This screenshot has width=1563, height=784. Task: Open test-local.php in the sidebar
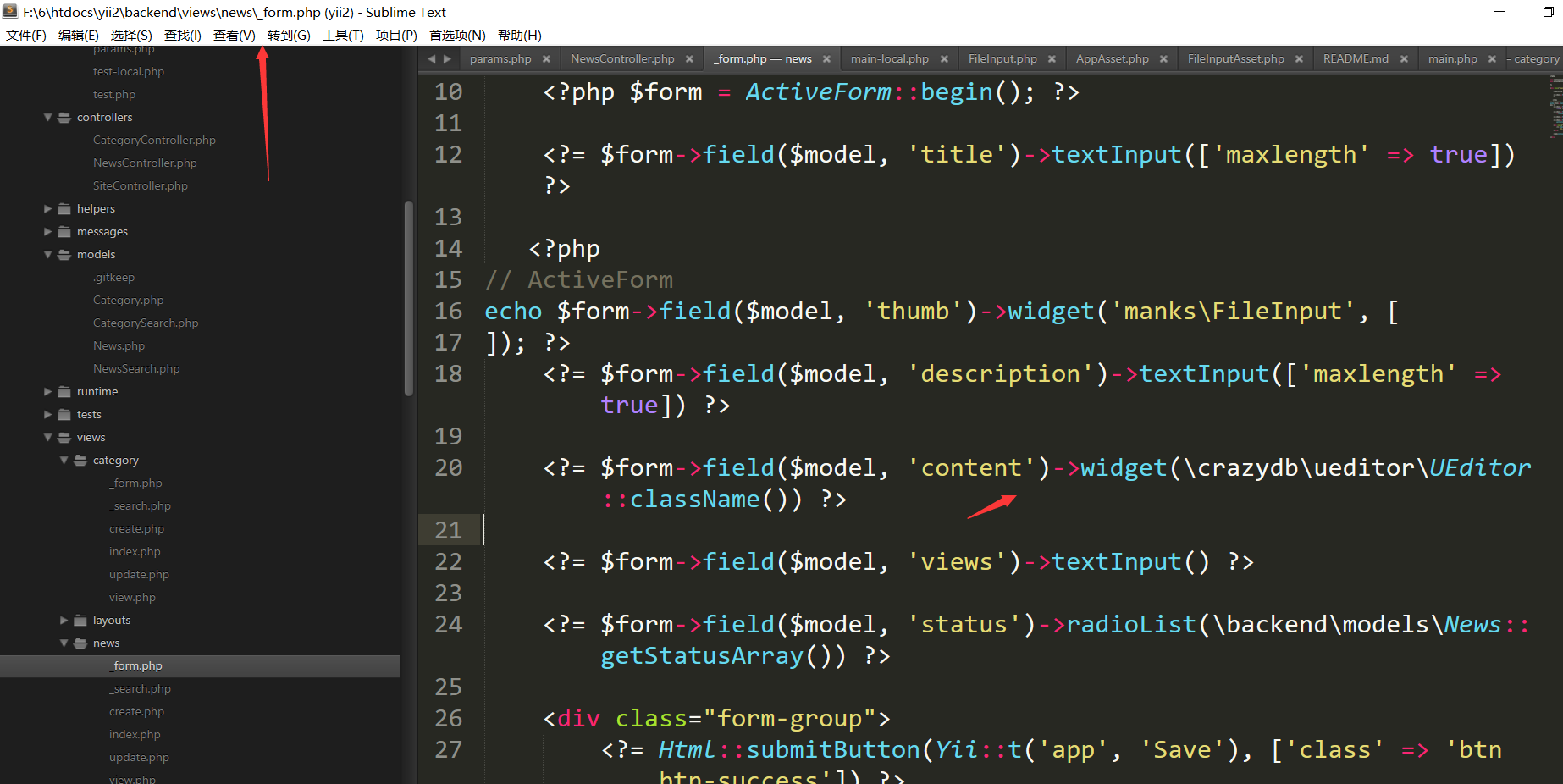pos(129,72)
